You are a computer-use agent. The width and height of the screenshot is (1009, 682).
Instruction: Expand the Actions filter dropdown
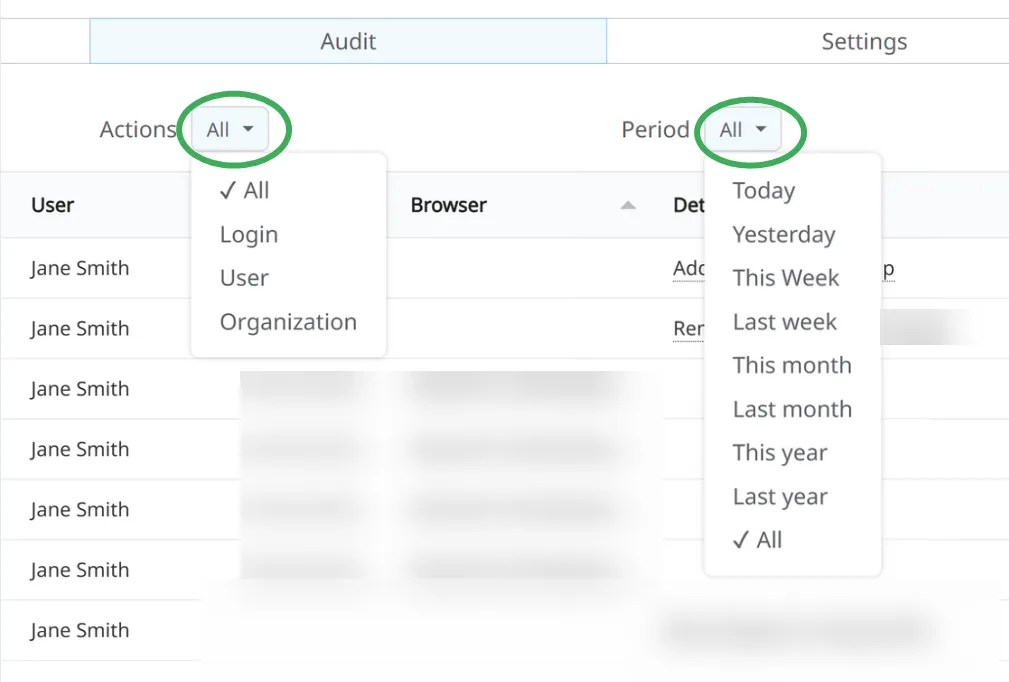[x=230, y=130]
